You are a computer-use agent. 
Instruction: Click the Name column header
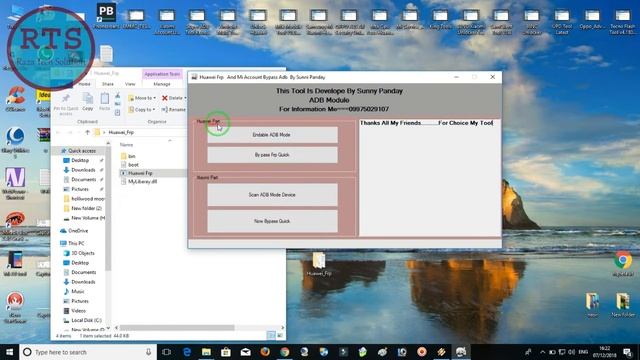tap(127, 145)
